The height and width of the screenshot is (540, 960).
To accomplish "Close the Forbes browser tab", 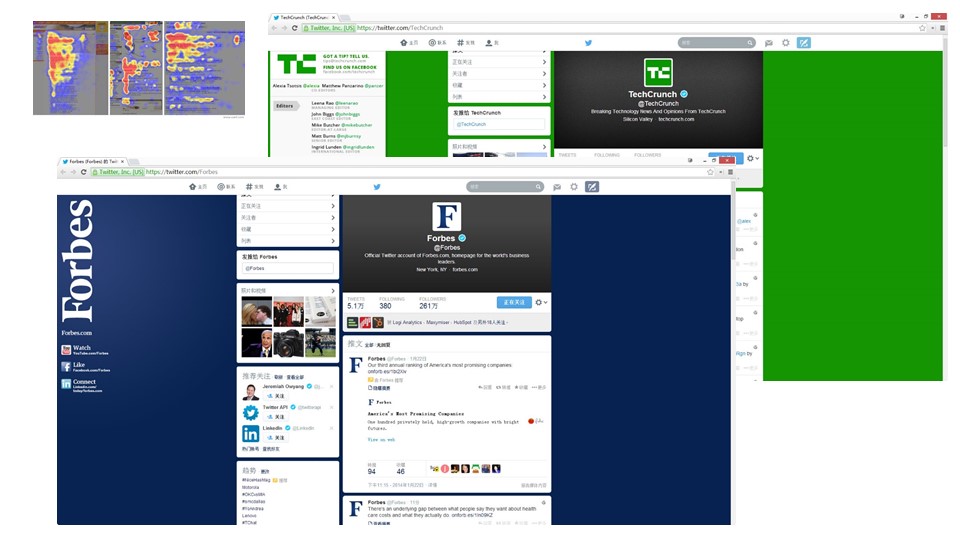I will click(x=122, y=162).
